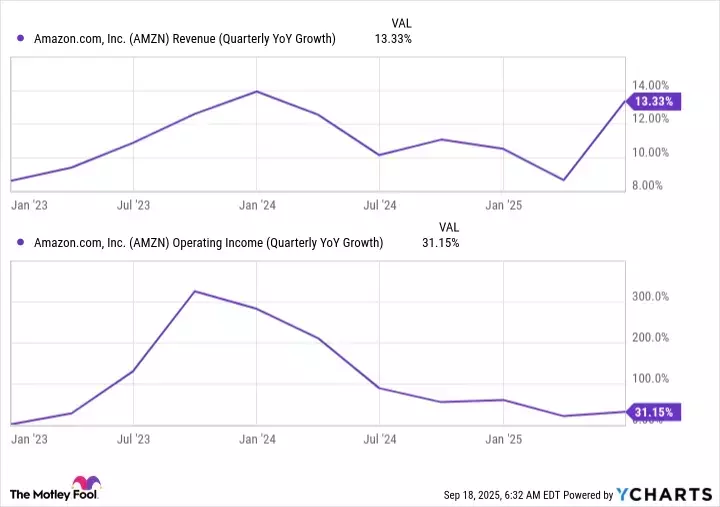Click the 300.0% operating income y-axis label
720x507 pixels.
click(x=650, y=297)
